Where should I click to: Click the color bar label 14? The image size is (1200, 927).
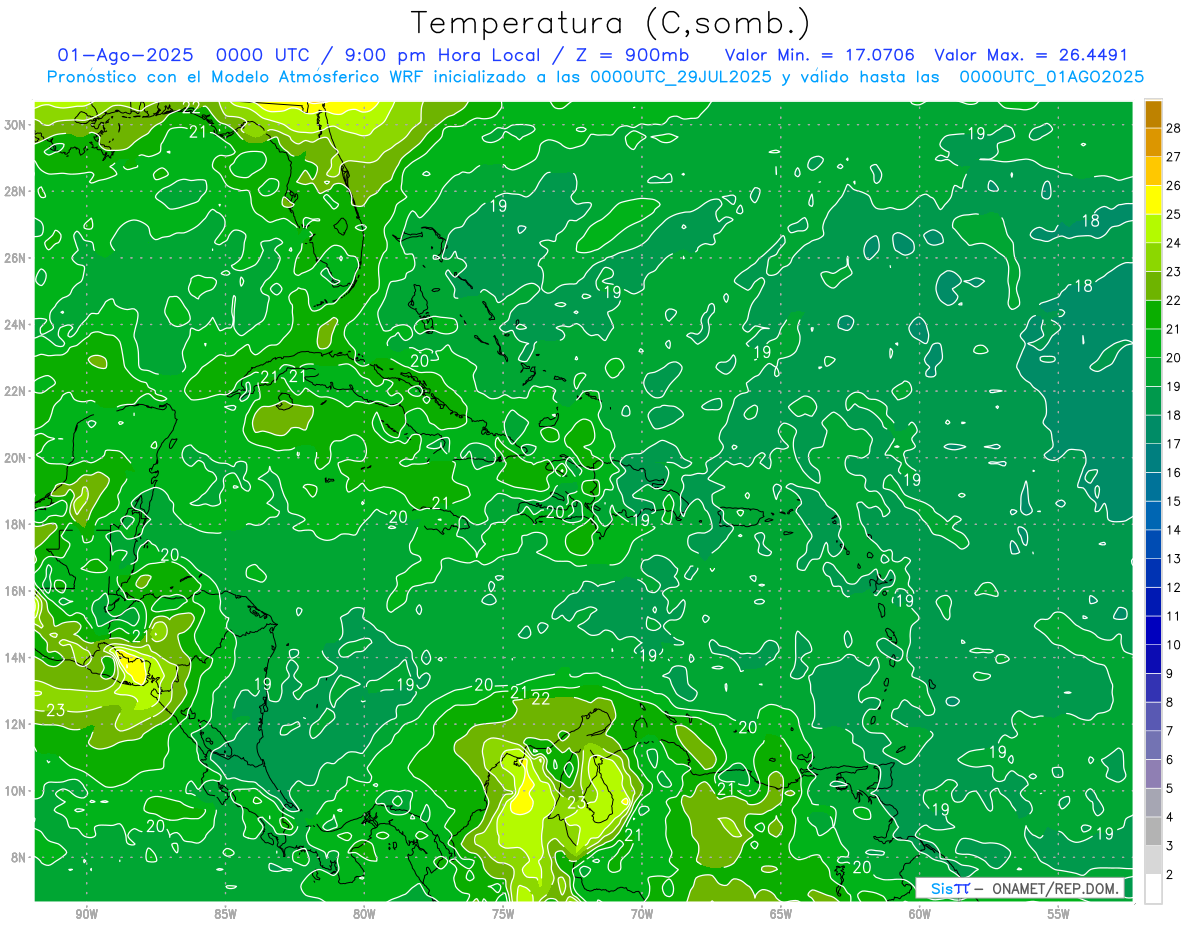coord(1174,530)
